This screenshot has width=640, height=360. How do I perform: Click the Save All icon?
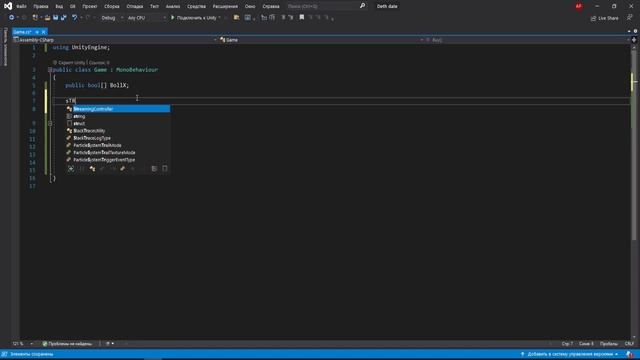point(64,18)
